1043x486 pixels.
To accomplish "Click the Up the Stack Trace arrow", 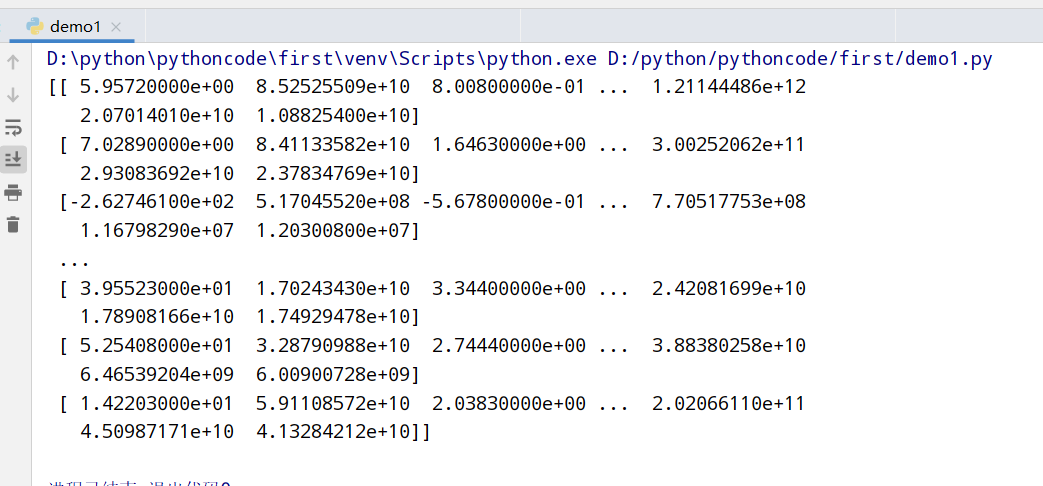I will point(13,62).
